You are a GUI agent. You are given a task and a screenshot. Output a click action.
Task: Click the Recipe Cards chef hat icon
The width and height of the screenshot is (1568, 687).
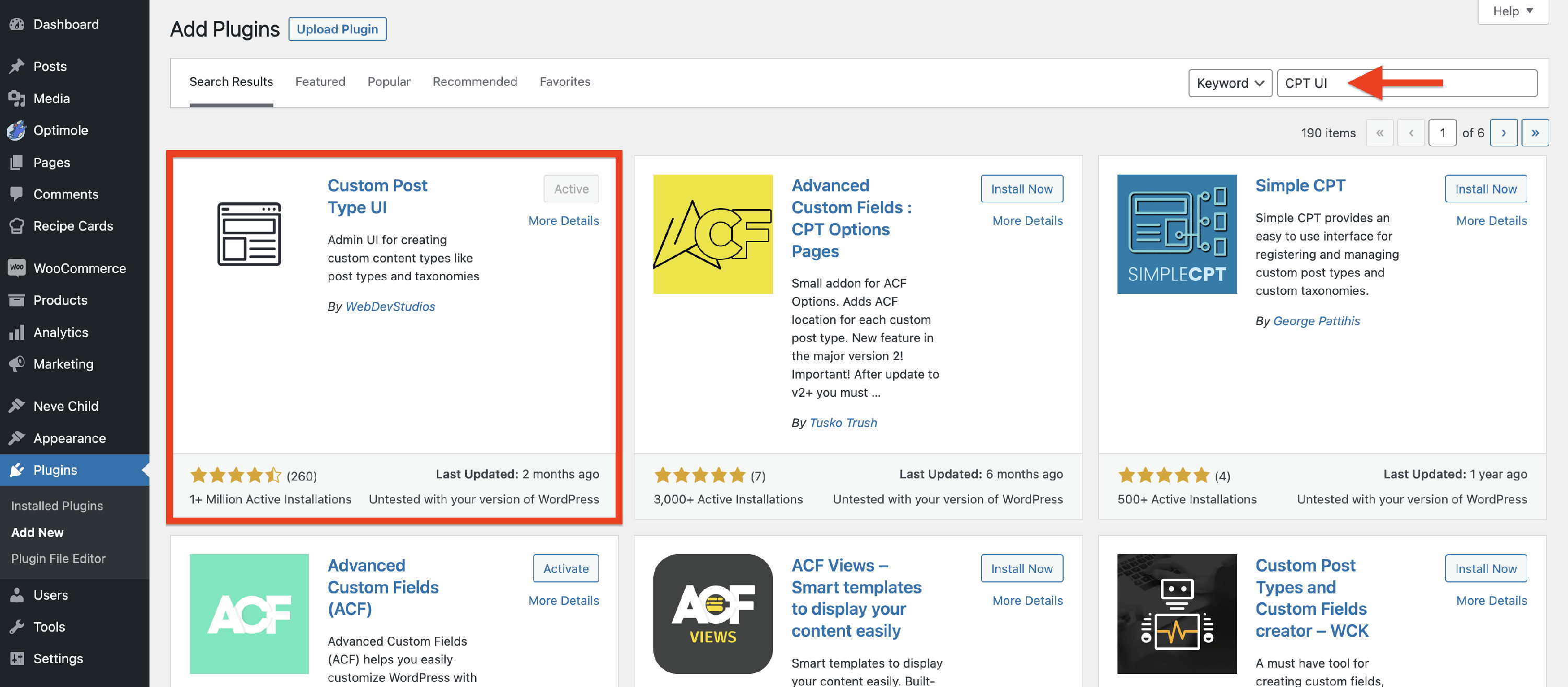point(17,226)
